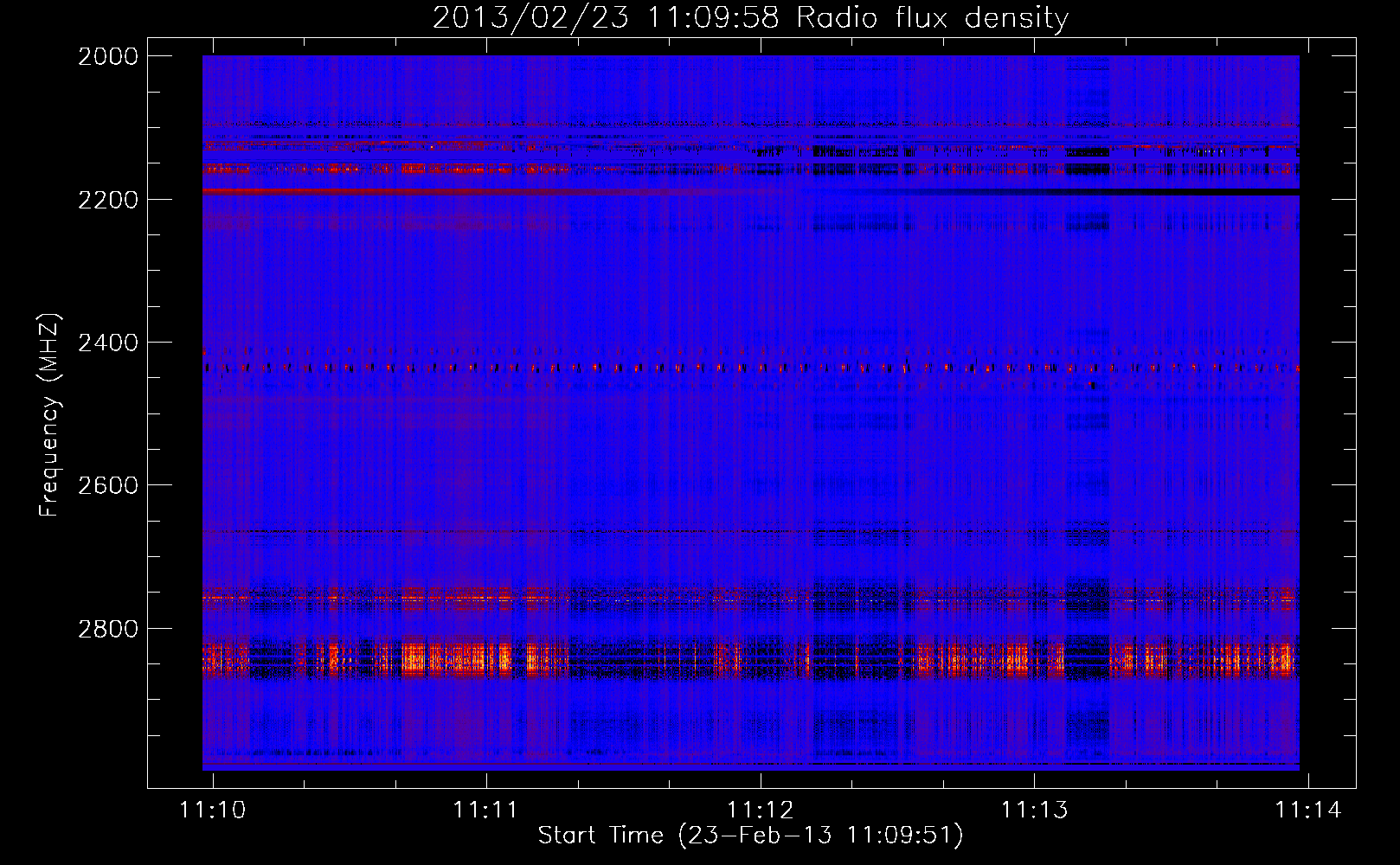Click the "Start Time (23-Feb-13 11:09:51)" axis label

coord(750,835)
